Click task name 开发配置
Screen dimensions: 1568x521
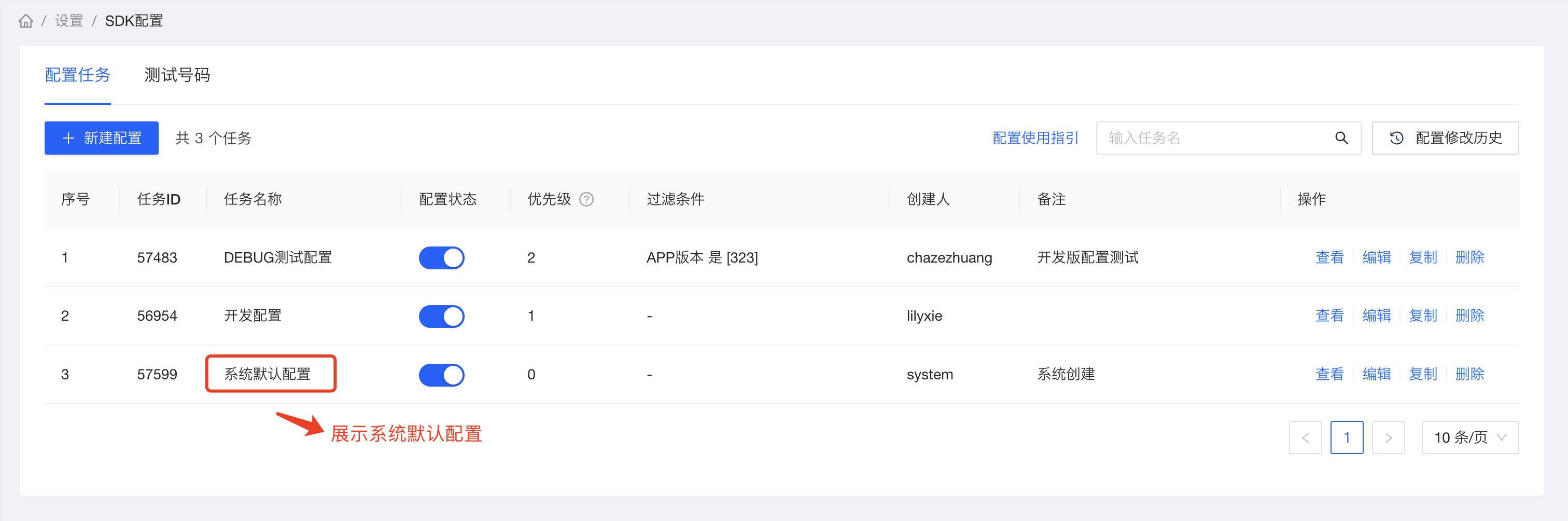[253, 316]
